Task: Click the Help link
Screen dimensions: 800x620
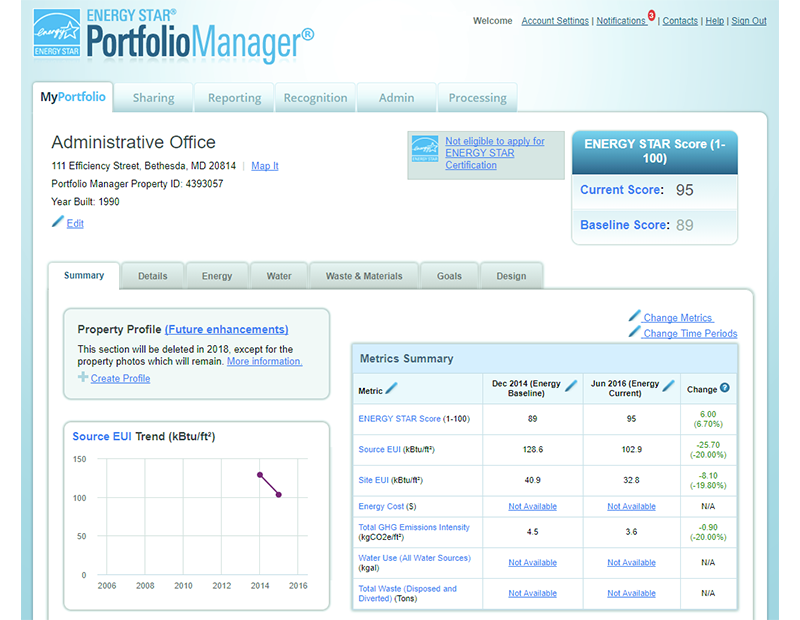Action: point(714,21)
